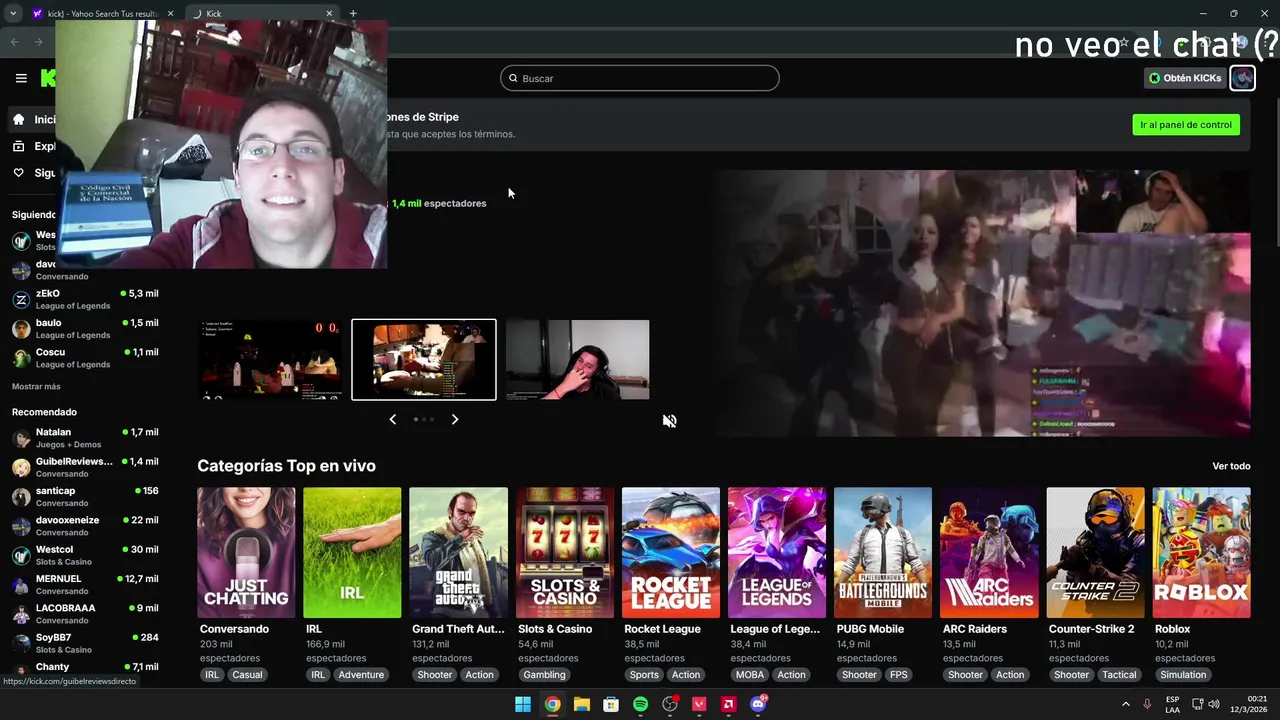The height and width of the screenshot is (720, 1280).
Task: Open Just Chatting category card
Action: [x=246, y=552]
